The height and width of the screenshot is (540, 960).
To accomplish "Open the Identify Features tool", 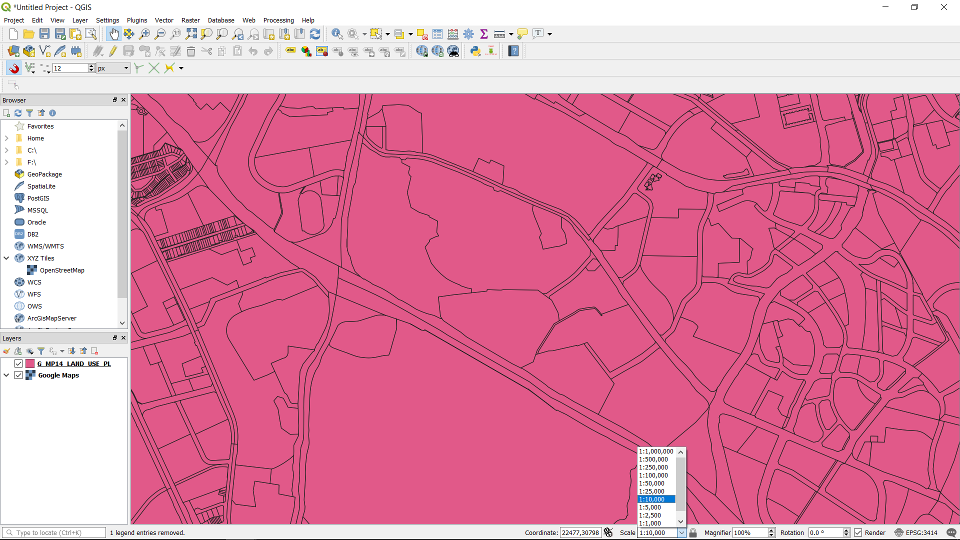I will (x=337, y=34).
